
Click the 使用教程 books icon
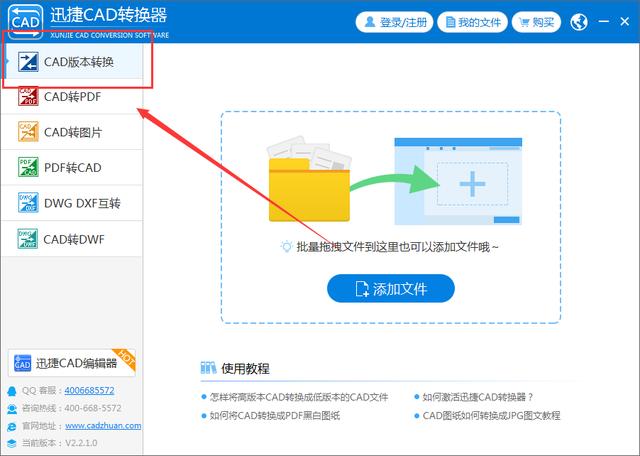[x=208, y=368]
